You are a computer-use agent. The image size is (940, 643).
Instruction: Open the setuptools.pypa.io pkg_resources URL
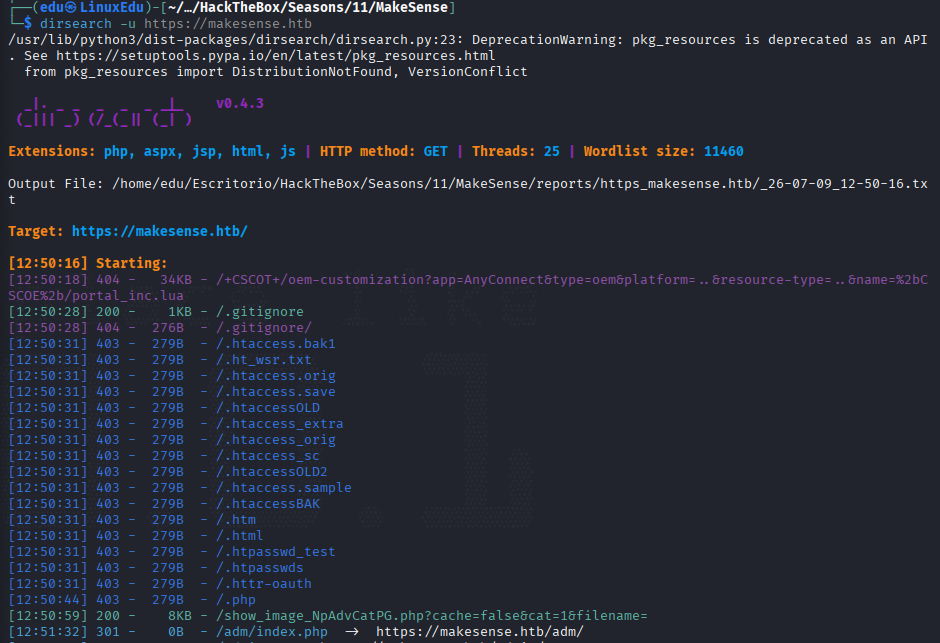coord(276,56)
